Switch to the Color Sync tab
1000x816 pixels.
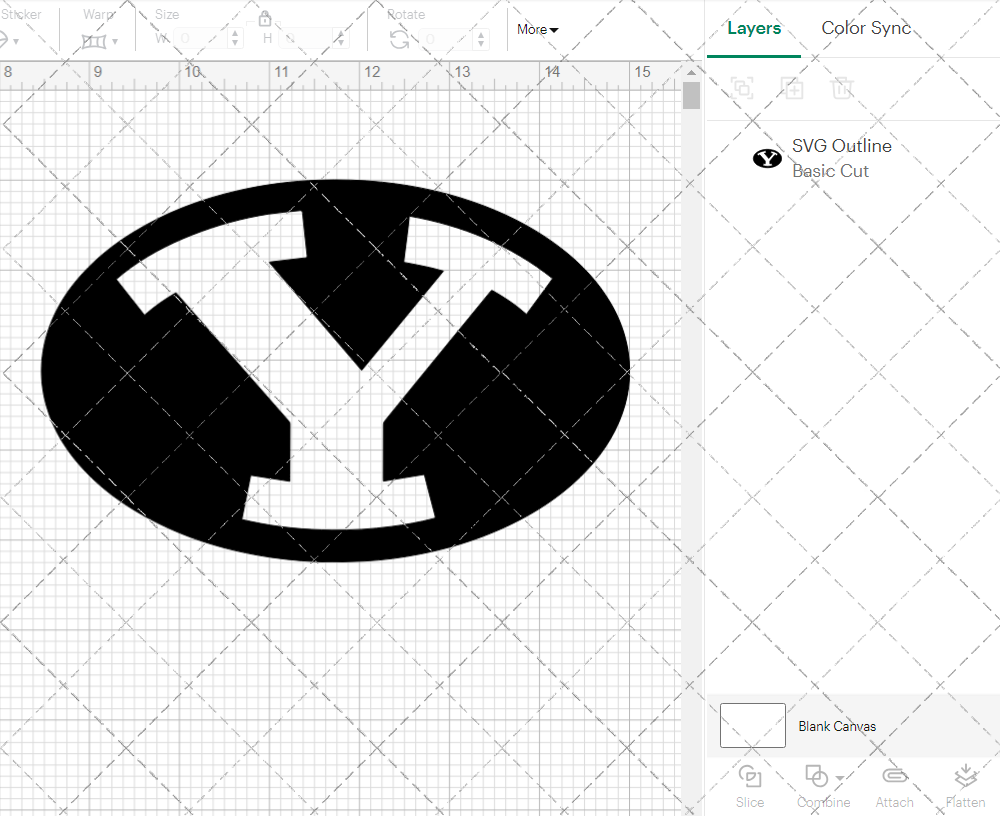pos(866,28)
